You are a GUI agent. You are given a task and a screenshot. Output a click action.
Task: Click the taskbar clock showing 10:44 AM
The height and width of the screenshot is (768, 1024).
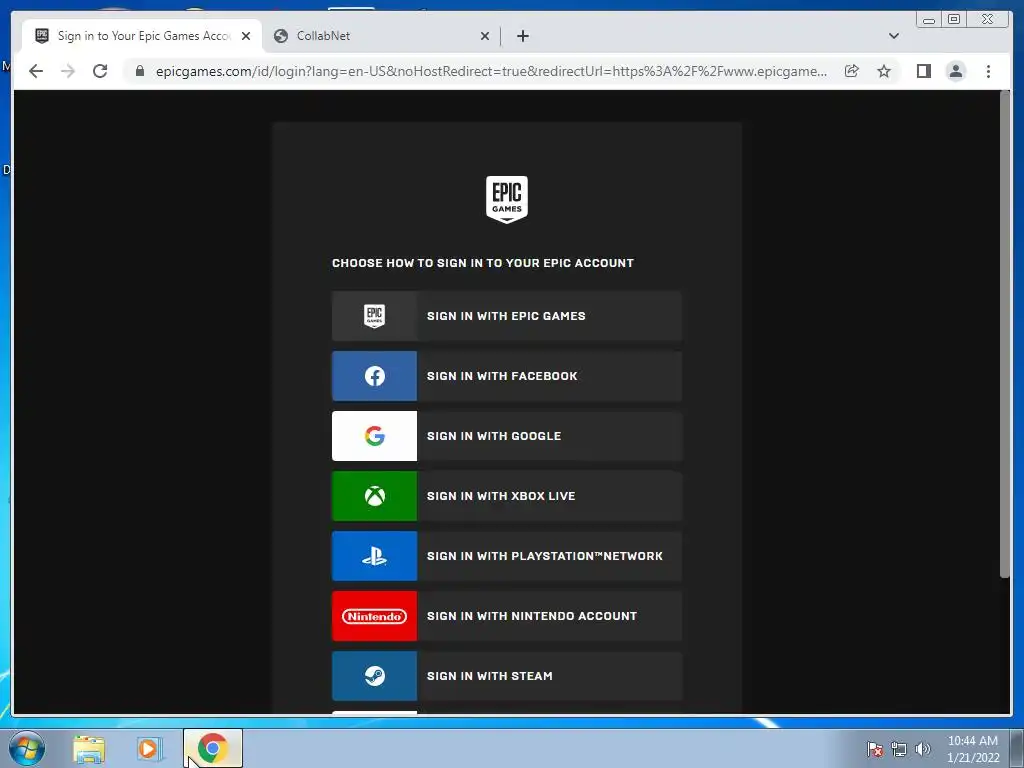coord(972,749)
